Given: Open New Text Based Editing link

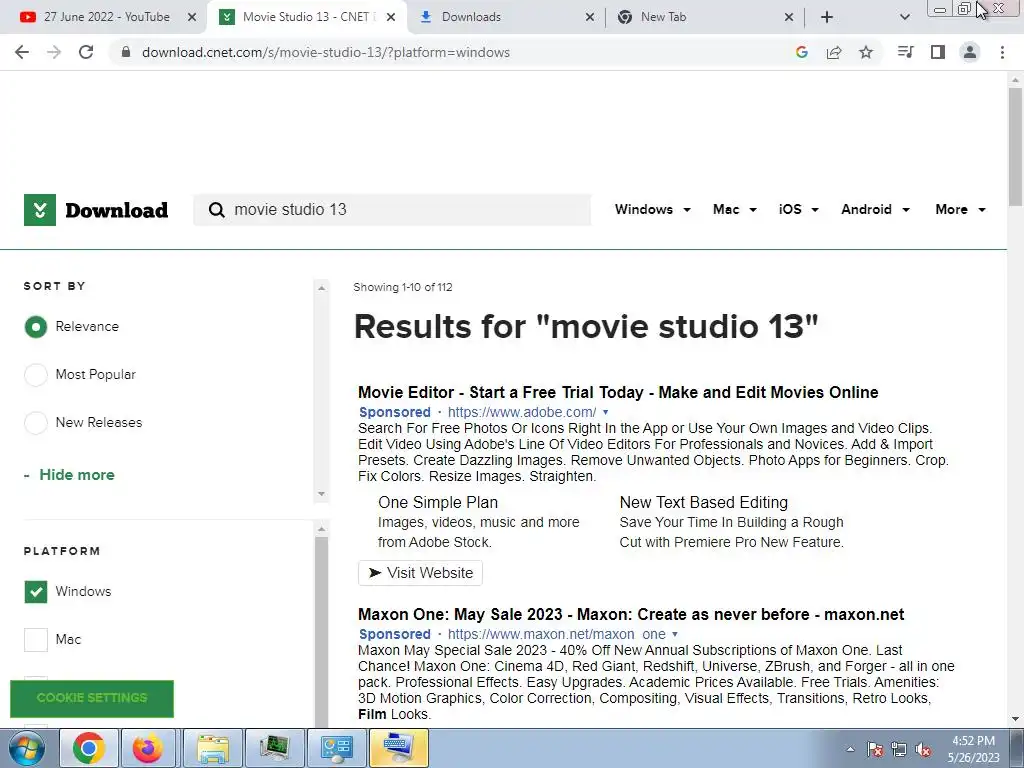Looking at the screenshot, I should 703,502.
